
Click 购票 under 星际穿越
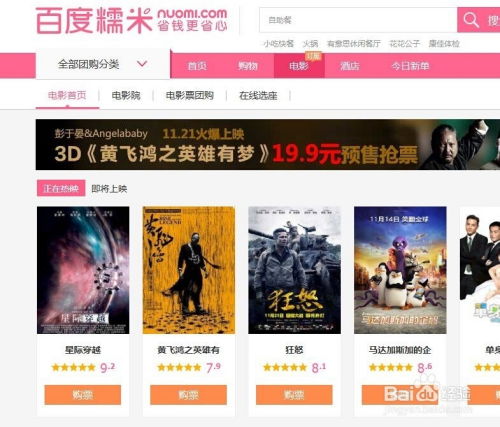pos(83,395)
